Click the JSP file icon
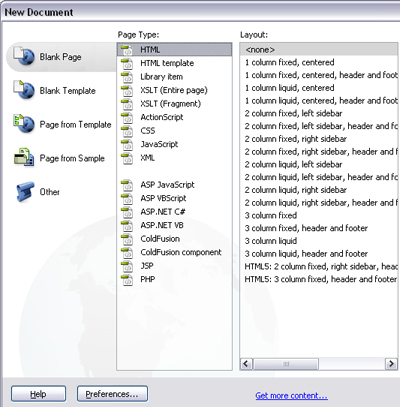The width and height of the screenshot is (400, 407). click(127, 266)
